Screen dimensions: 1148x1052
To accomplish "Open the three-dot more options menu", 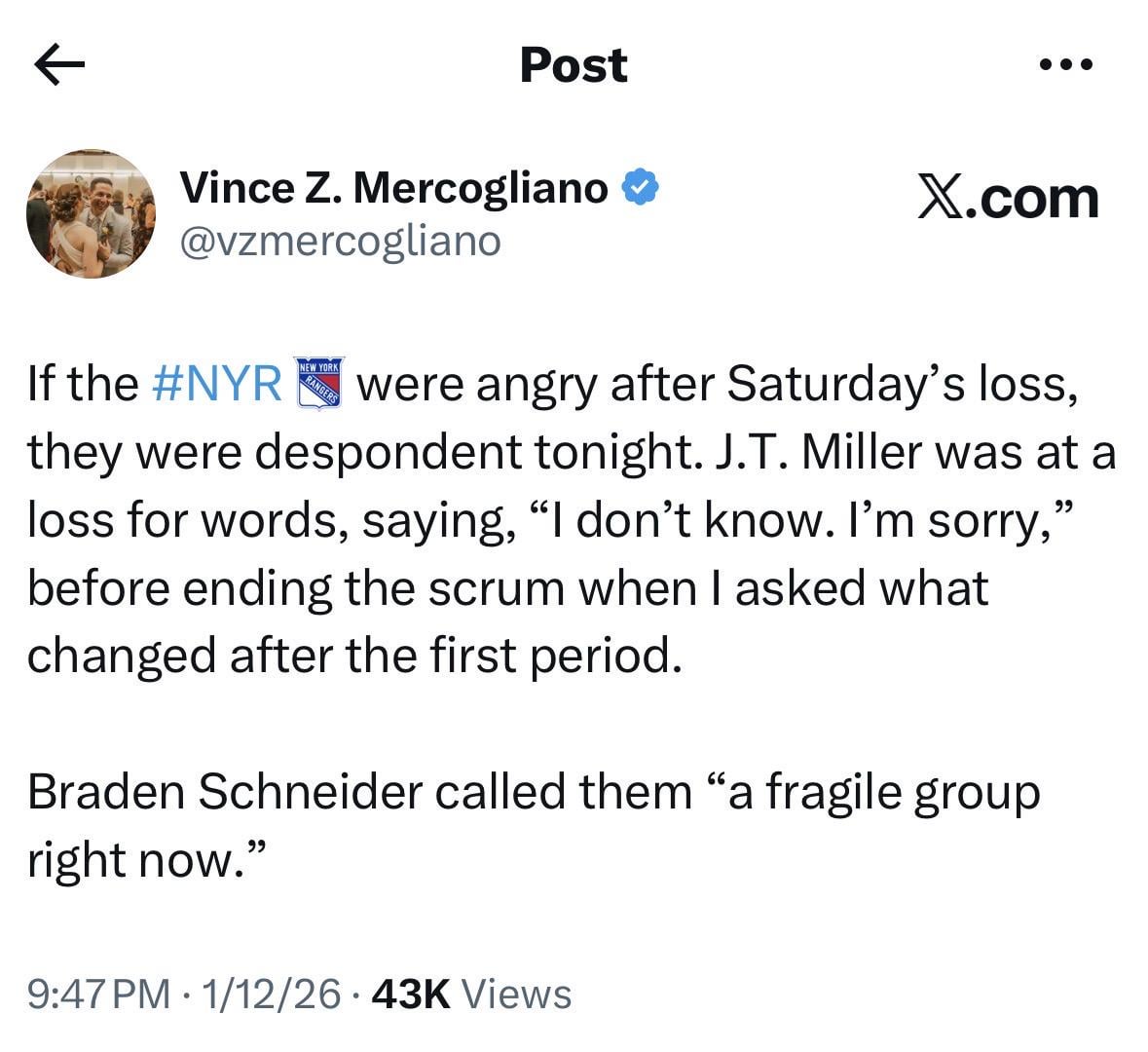I will [x=1066, y=65].
